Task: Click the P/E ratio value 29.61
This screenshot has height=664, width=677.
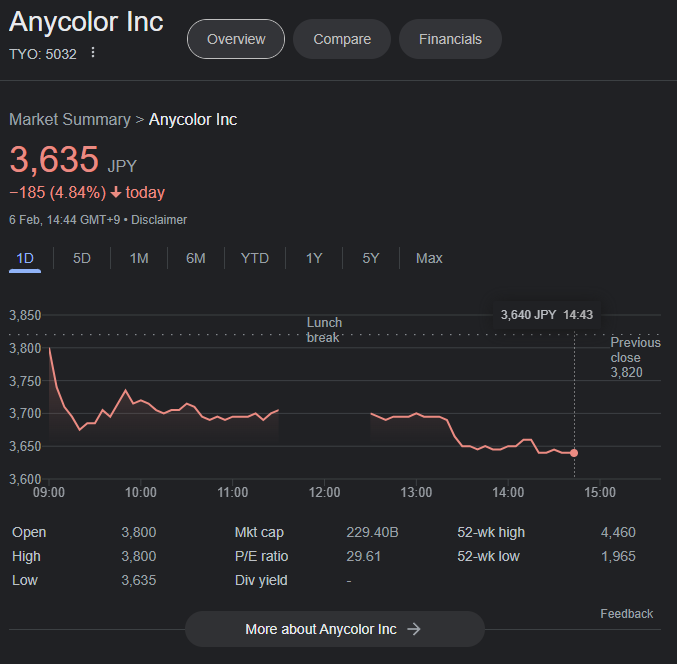Action: tap(364, 556)
